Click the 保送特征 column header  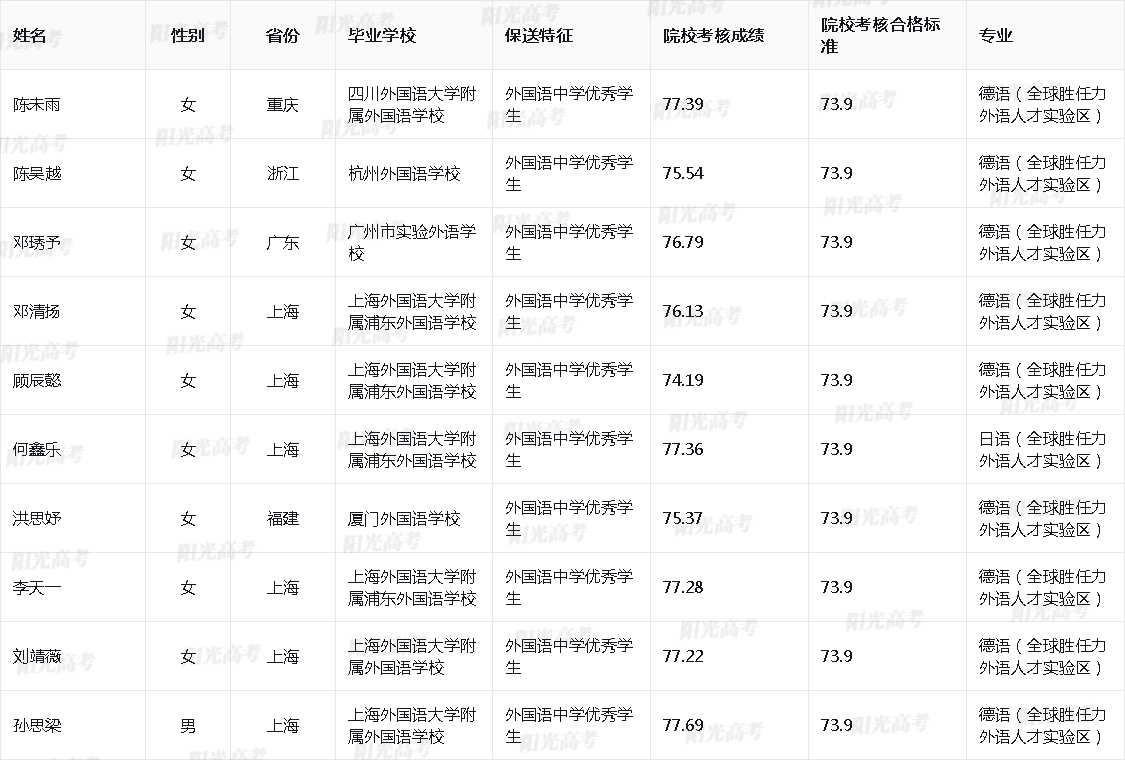(x=539, y=35)
